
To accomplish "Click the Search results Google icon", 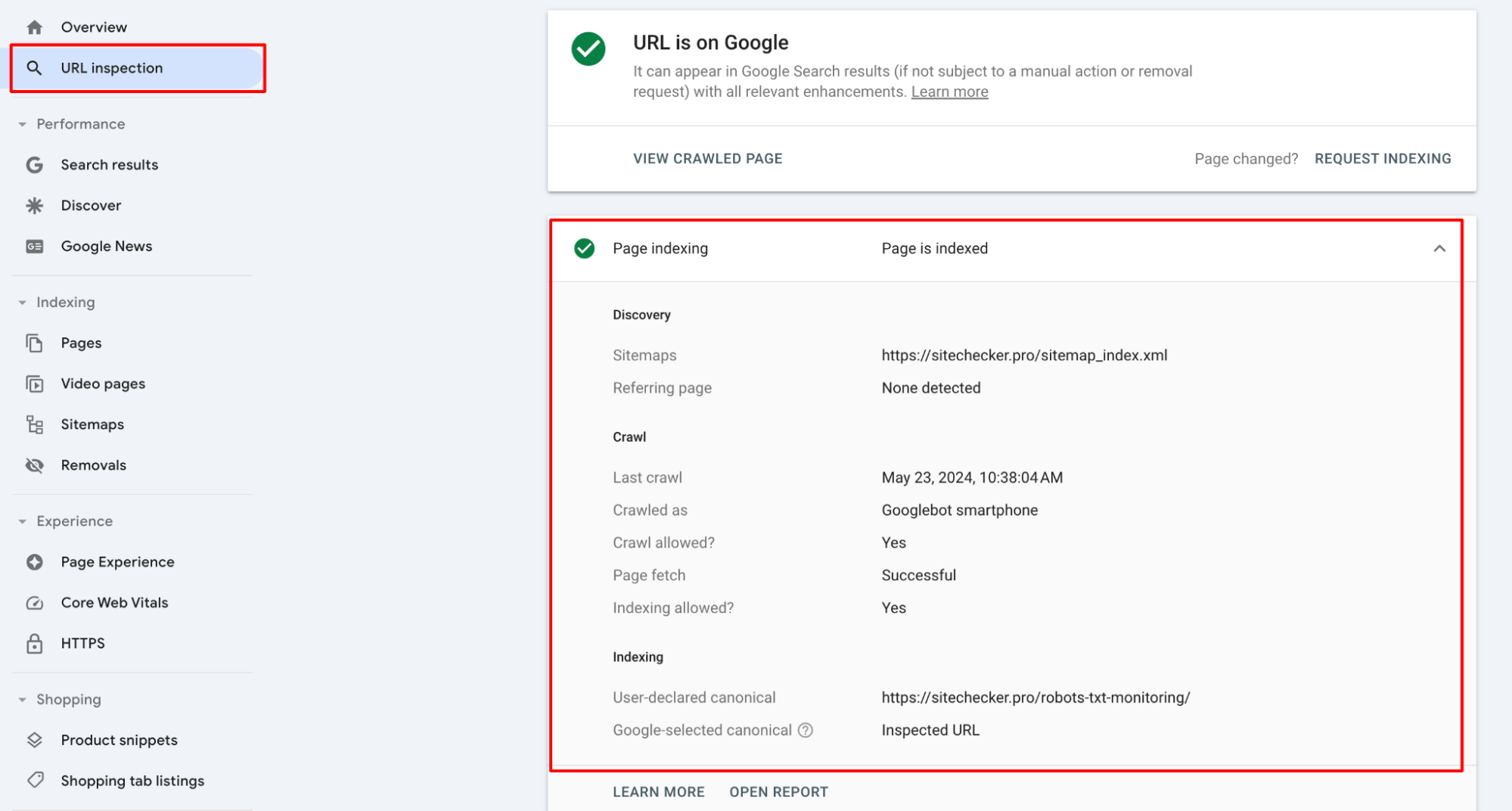I will 34,165.
